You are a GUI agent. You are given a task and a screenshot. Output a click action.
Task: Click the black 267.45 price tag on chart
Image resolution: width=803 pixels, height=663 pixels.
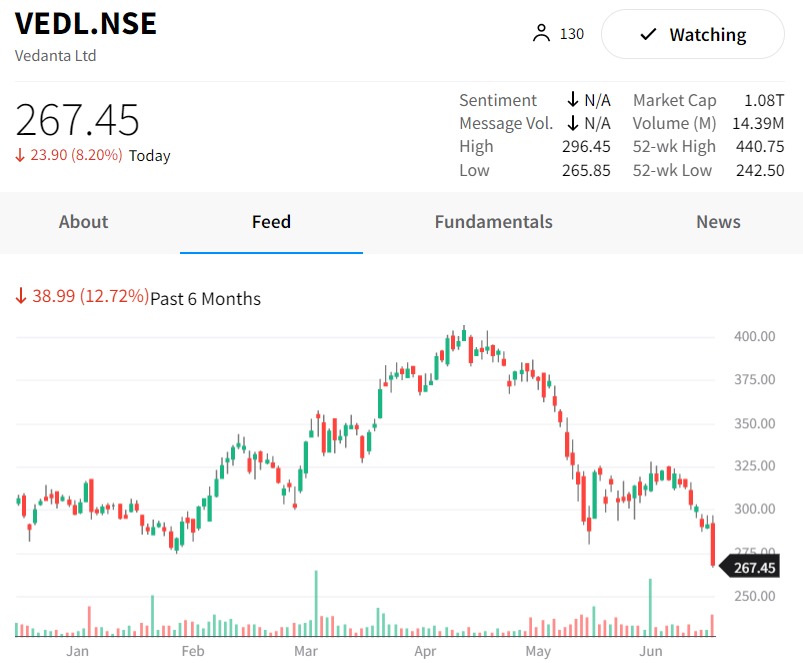753,568
